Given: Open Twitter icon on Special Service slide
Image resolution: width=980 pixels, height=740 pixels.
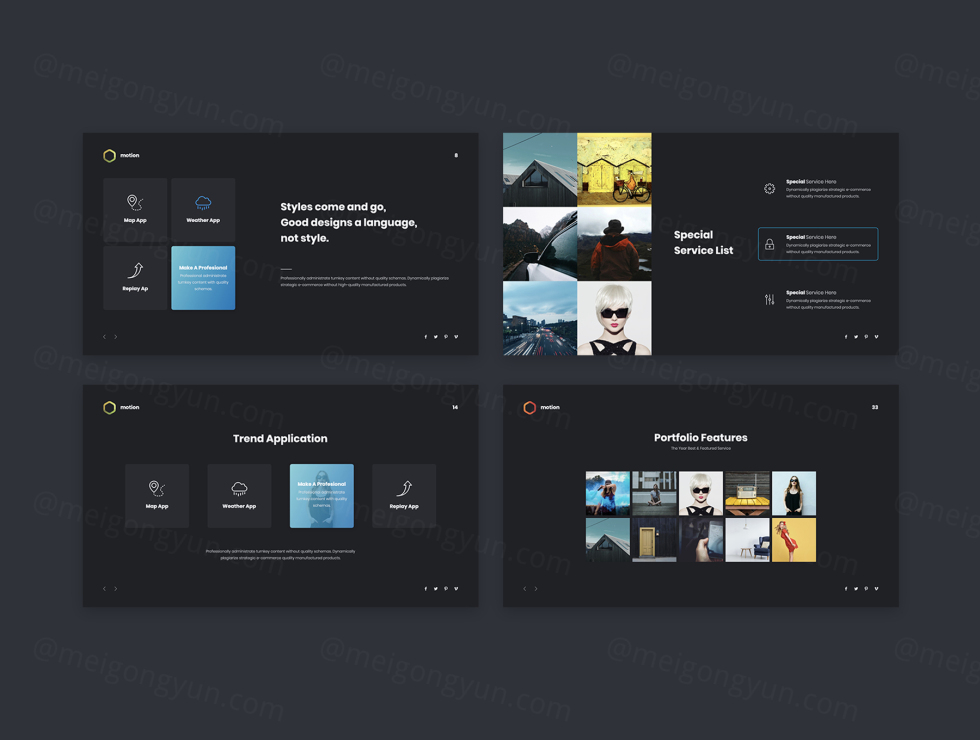Looking at the screenshot, I should point(856,337).
